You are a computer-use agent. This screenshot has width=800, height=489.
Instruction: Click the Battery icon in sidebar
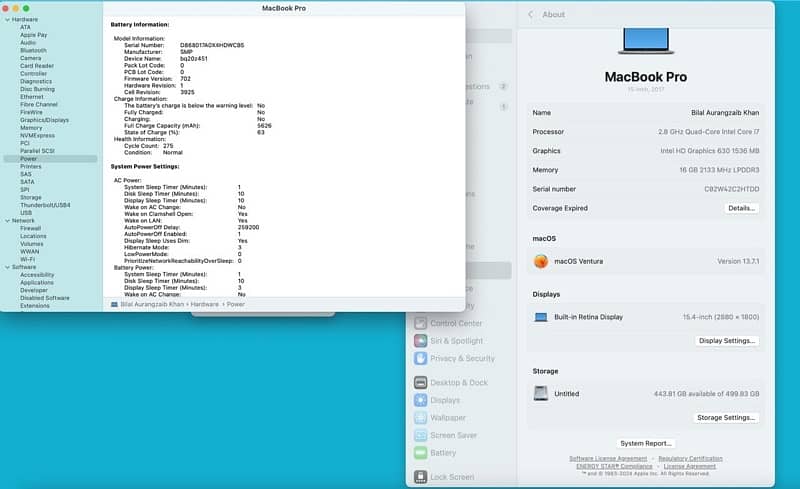pyautogui.click(x=420, y=453)
